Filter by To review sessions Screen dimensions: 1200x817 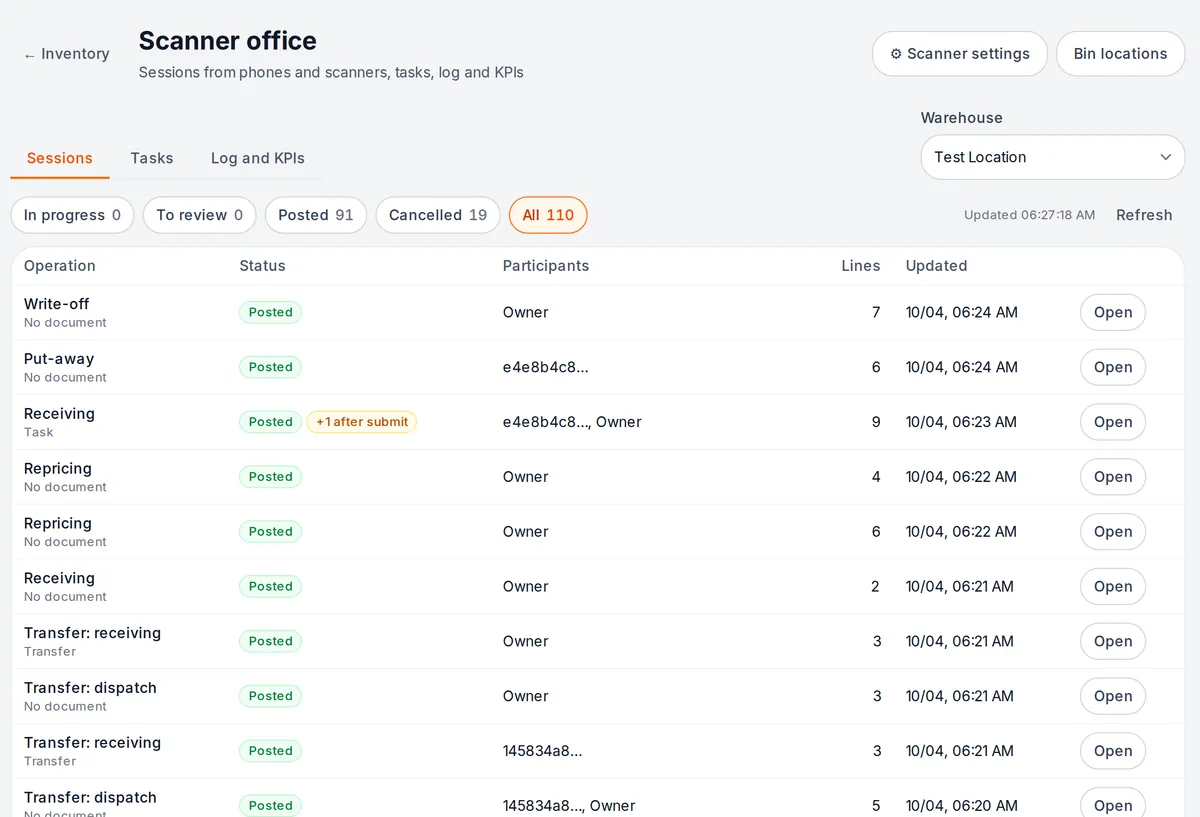pos(200,215)
